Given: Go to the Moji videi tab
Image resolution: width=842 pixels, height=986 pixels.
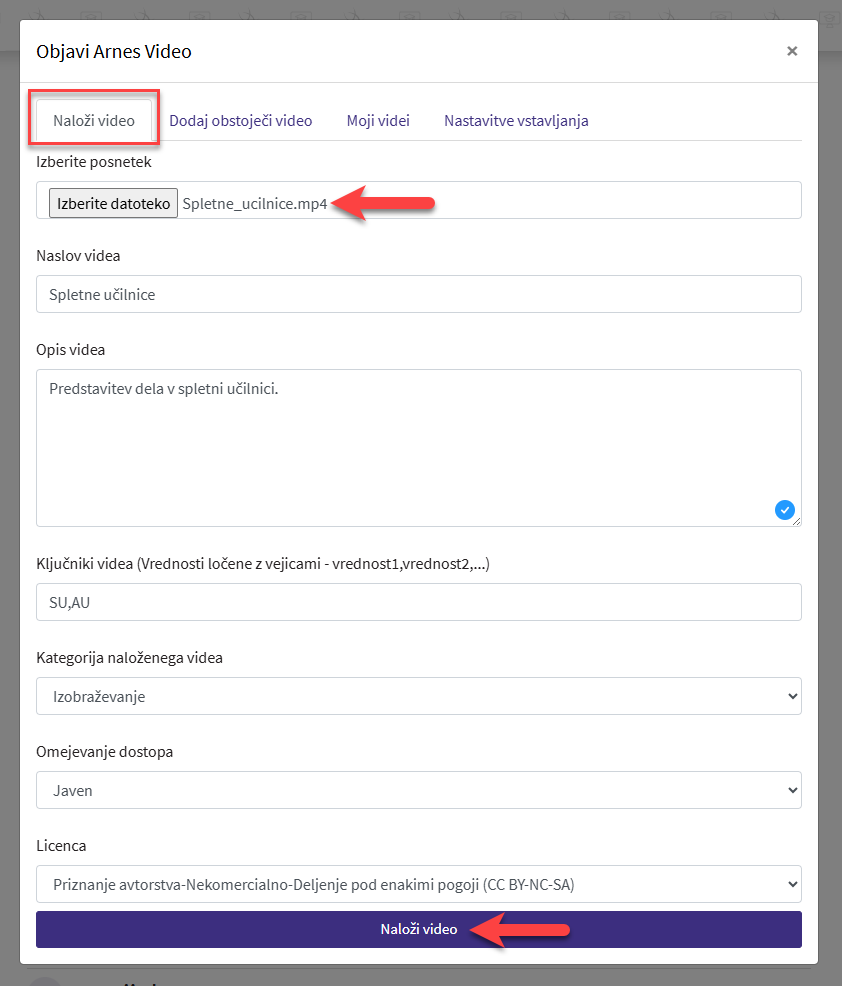Looking at the screenshot, I should point(378,120).
